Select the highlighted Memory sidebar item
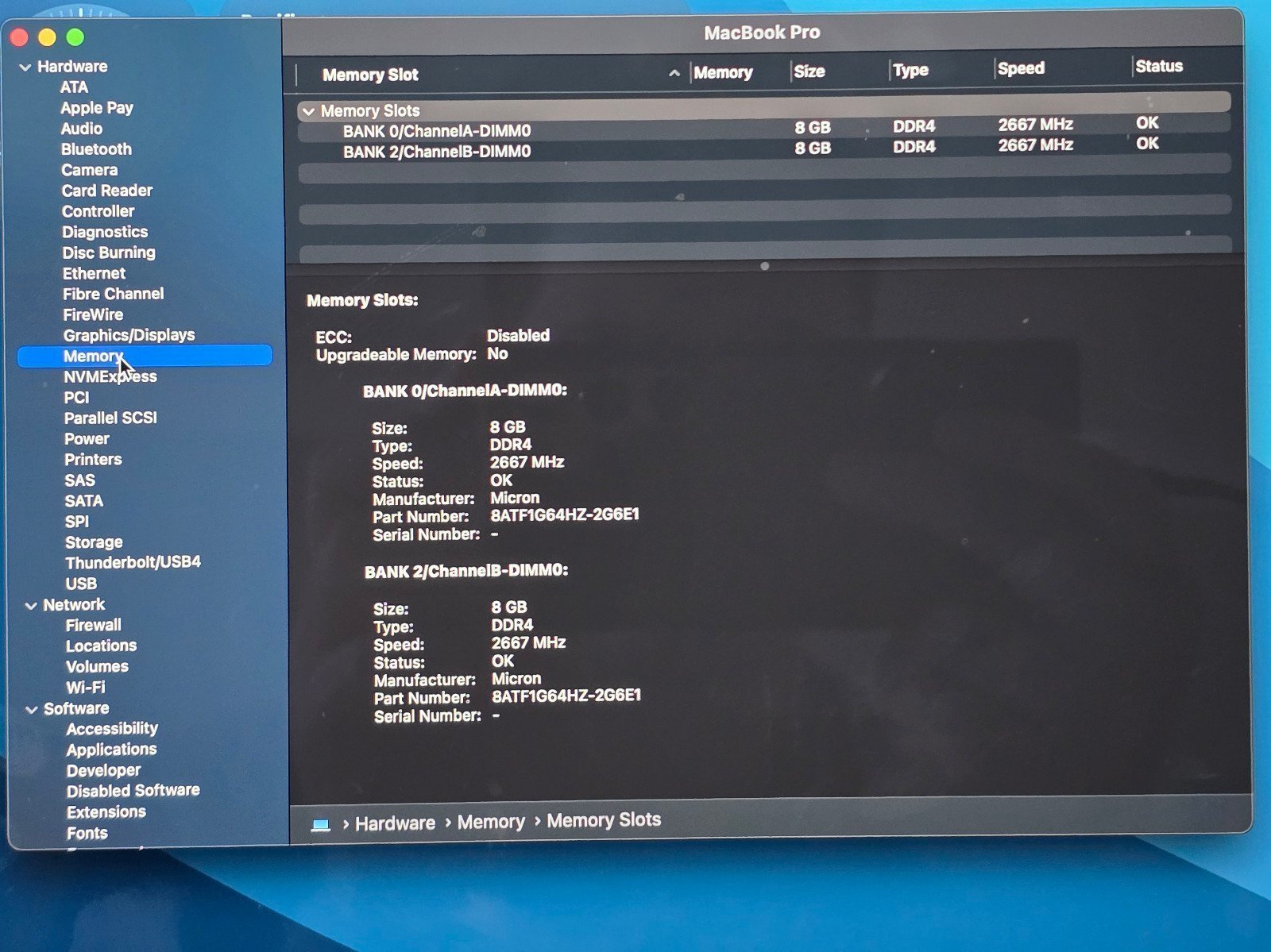This screenshot has height=952, width=1271. click(x=145, y=356)
